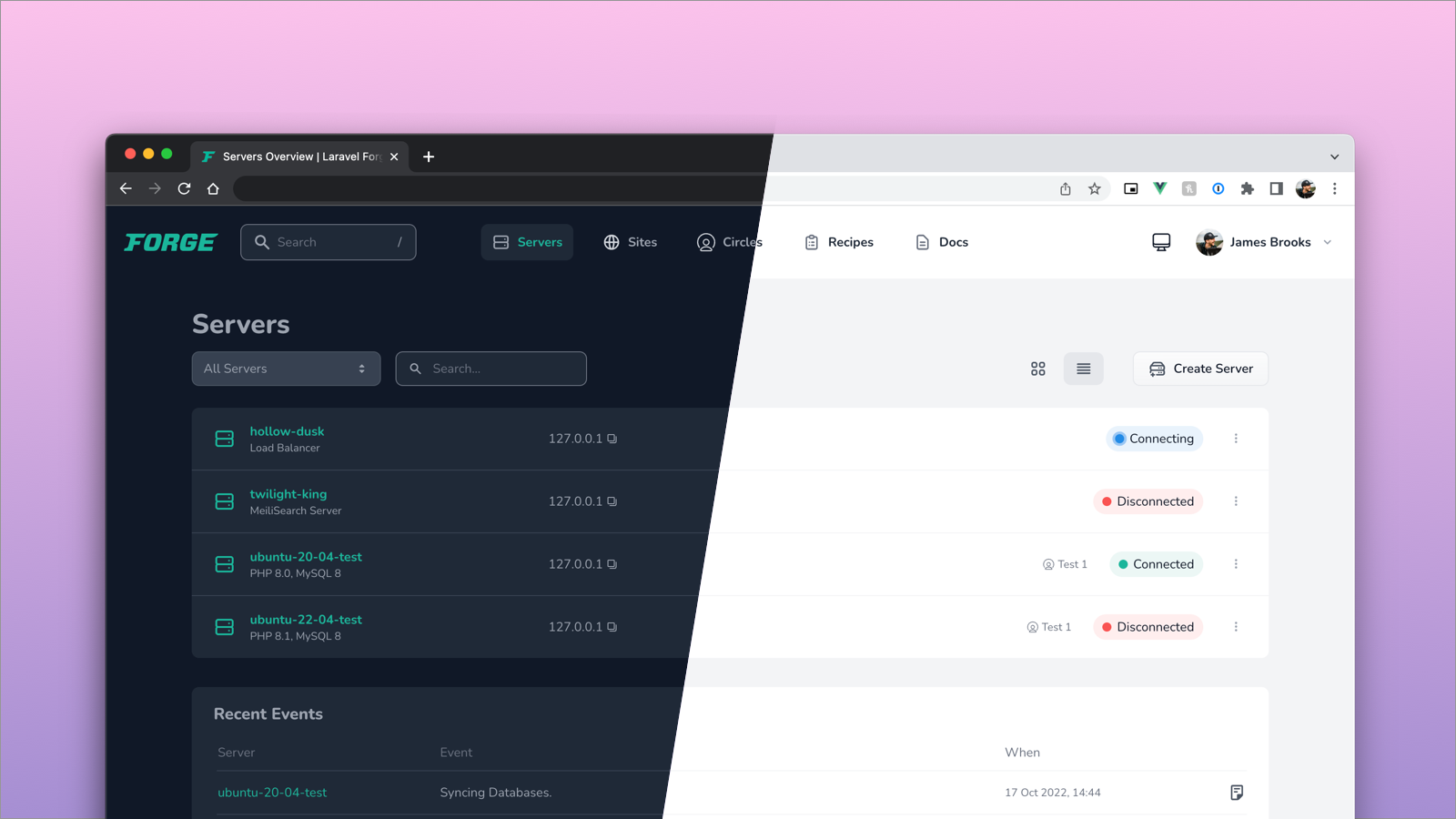Open the Vue devtools extension
Viewport: 1456px width, 819px height.
pos(1159,188)
